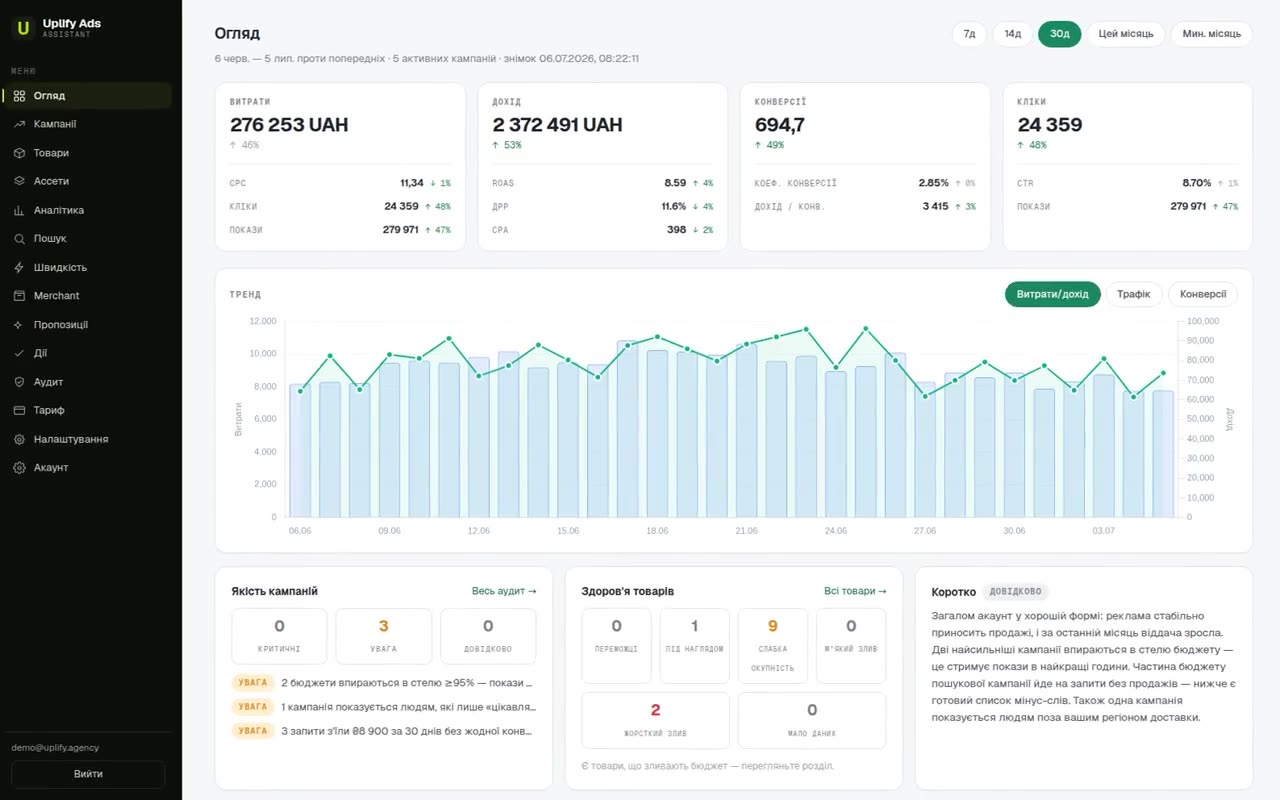
Task: Open the Аудит shield icon
Action: [19, 382]
